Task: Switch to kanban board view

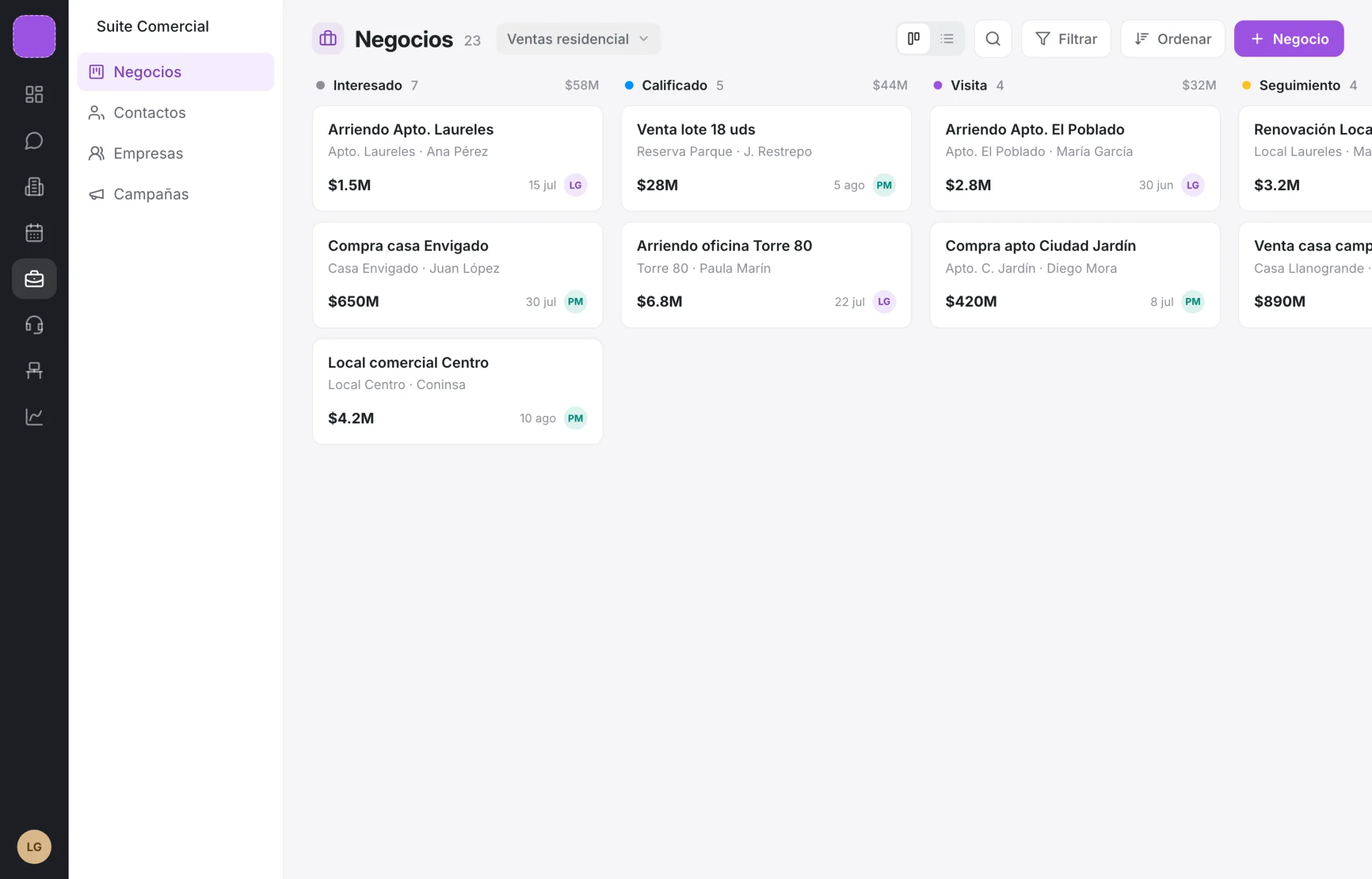Action: [914, 39]
